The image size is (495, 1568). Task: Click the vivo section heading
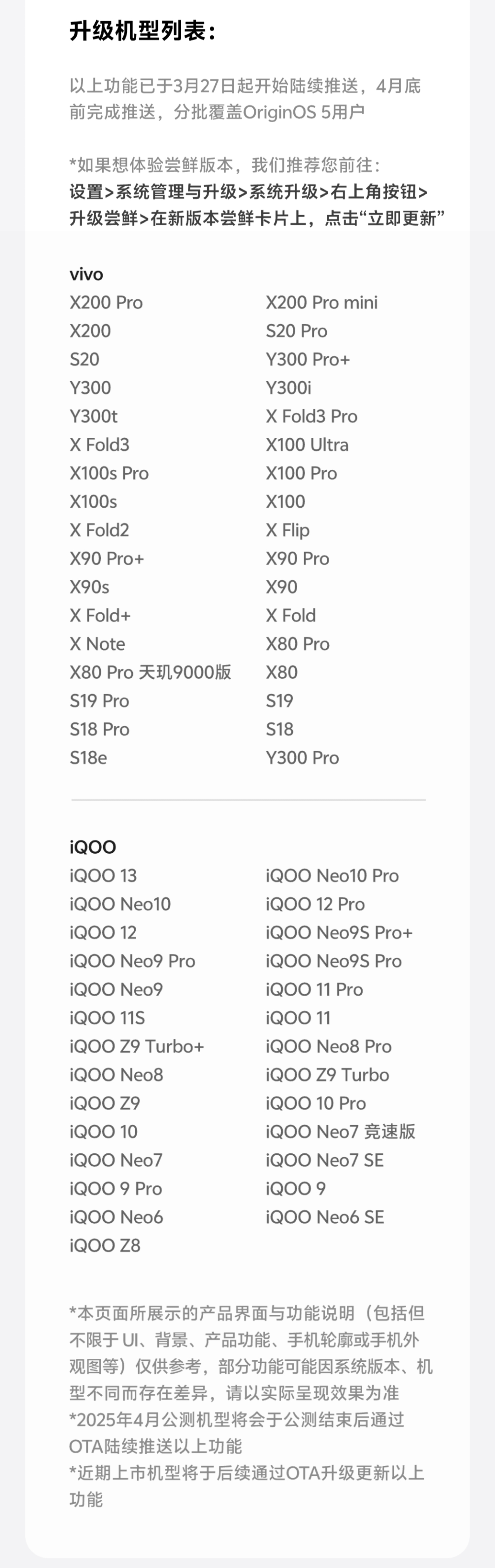tap(86, 275)
